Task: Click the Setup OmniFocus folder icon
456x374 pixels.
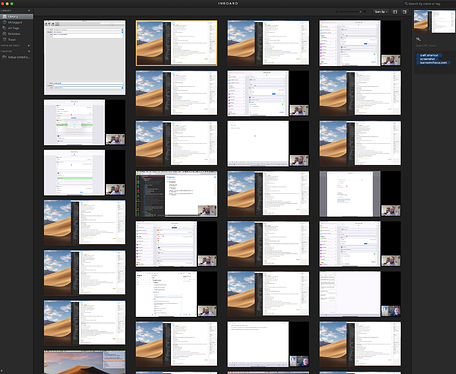Action: click(x=4, y=57)
